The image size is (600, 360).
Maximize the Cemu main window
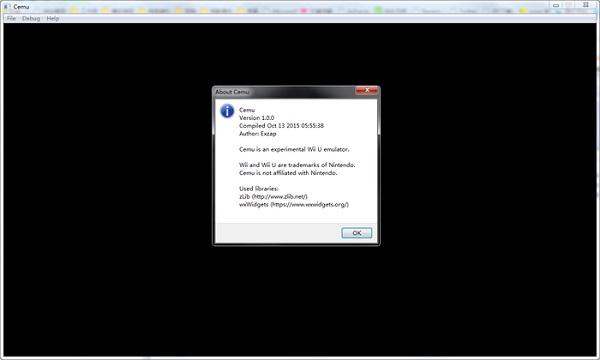coord(569,5)
